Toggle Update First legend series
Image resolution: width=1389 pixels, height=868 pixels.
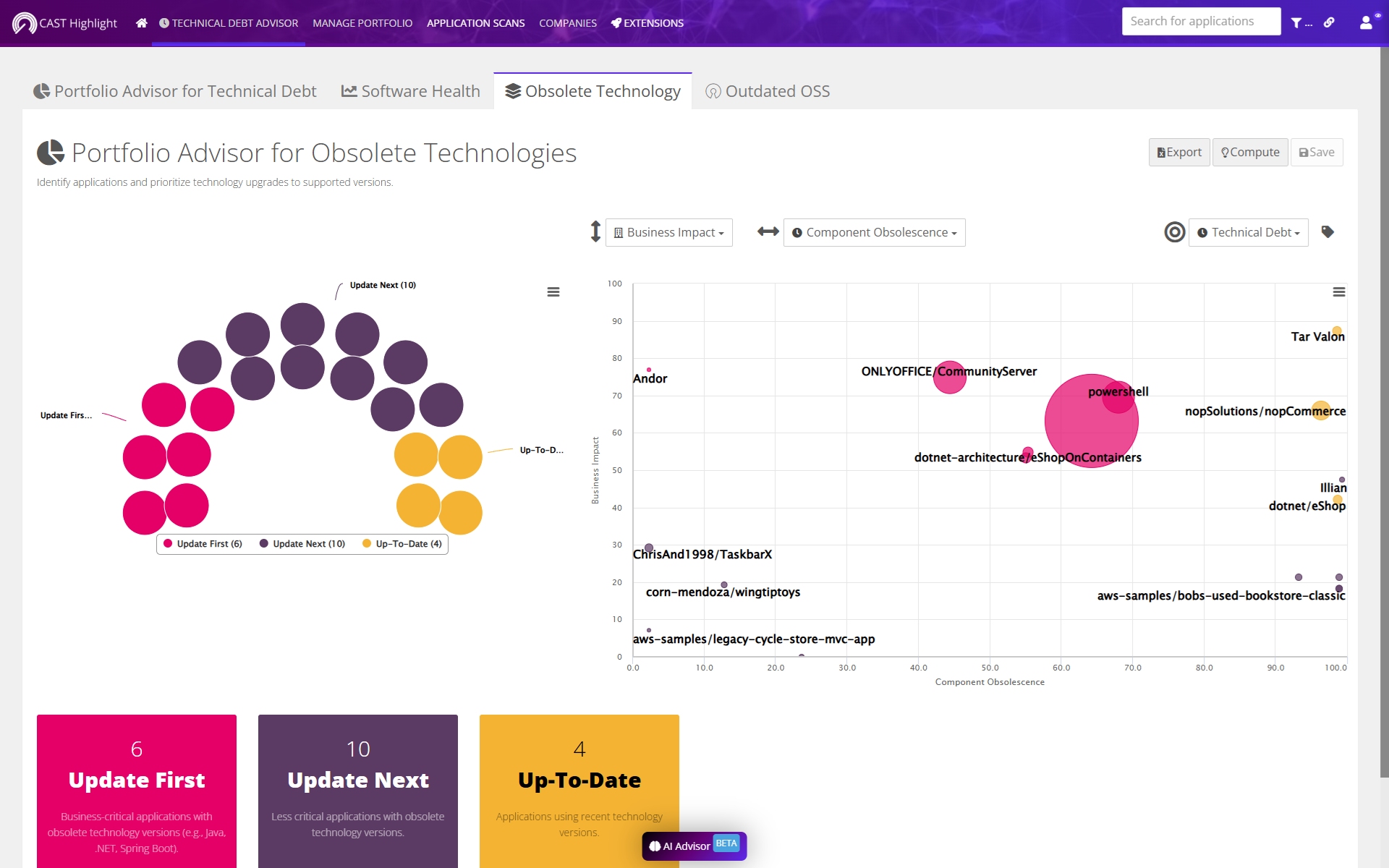(x=203, y=544)
